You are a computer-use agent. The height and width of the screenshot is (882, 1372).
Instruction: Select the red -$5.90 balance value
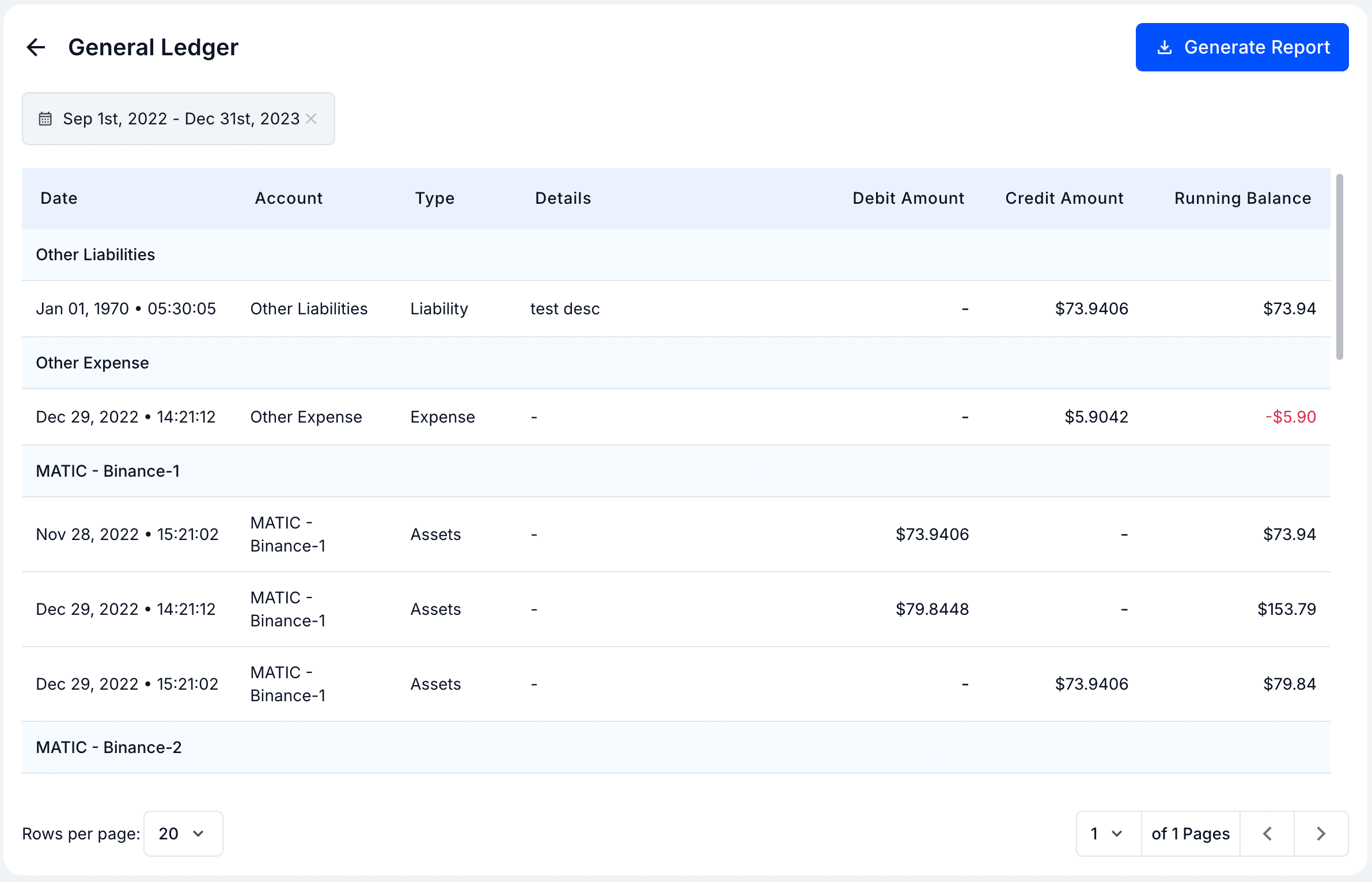[x=1290, y=416]
